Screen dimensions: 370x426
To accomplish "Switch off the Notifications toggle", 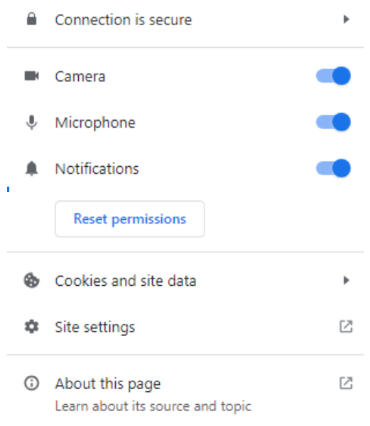I will [x=333, y=168].
